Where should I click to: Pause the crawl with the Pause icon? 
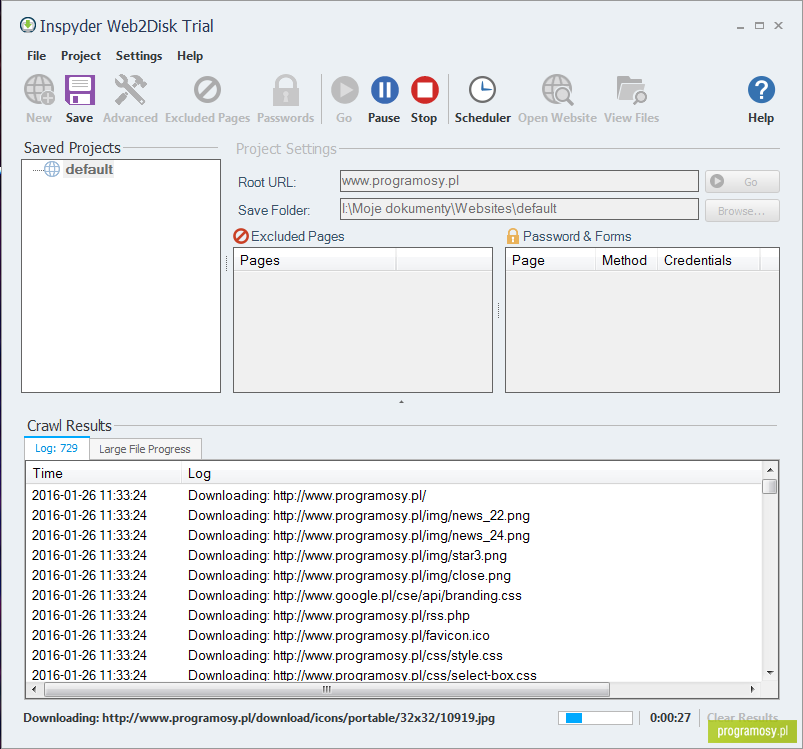tap(385, 90)
